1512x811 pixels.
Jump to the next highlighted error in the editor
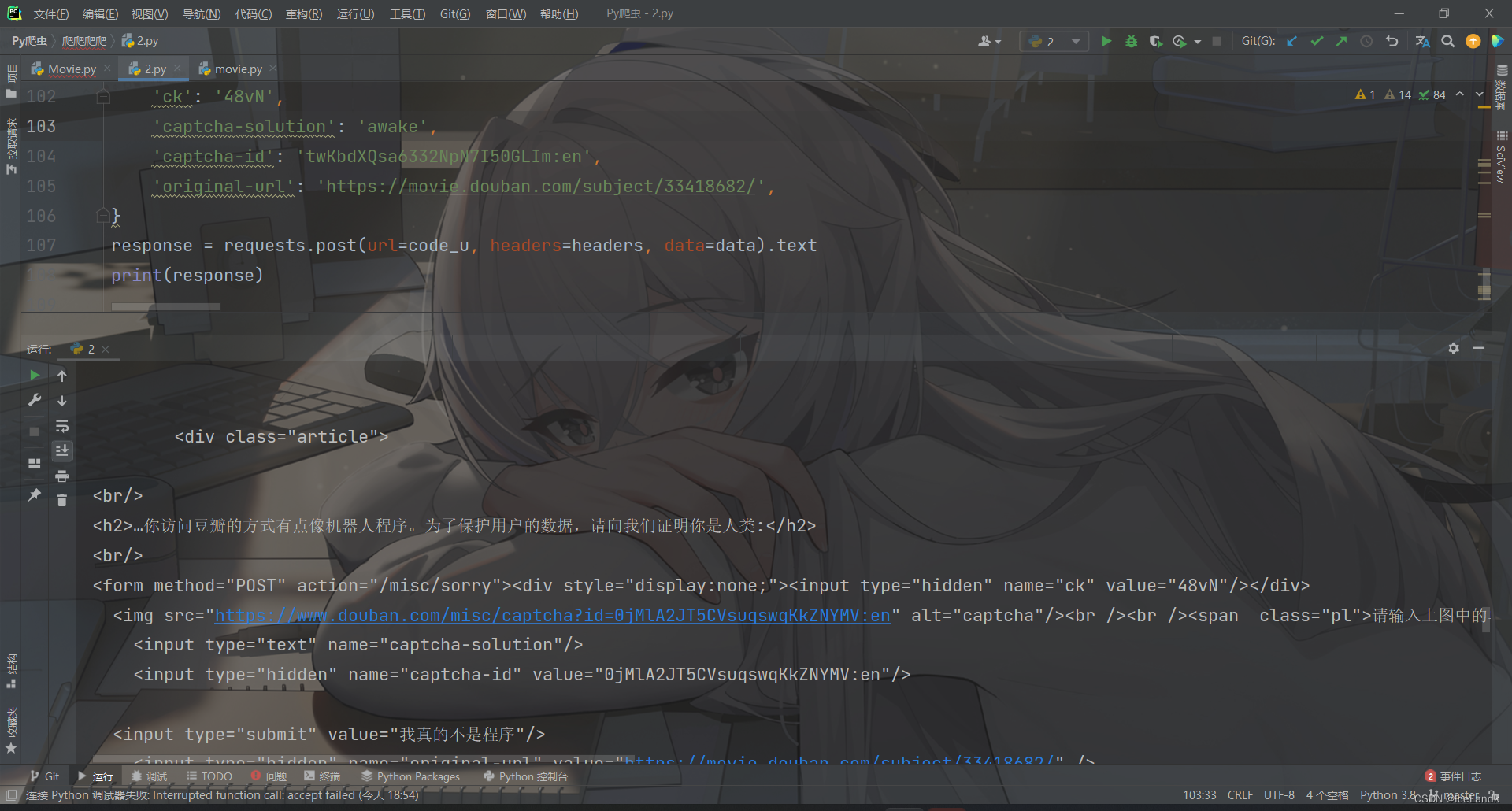tap(1479, 94)
